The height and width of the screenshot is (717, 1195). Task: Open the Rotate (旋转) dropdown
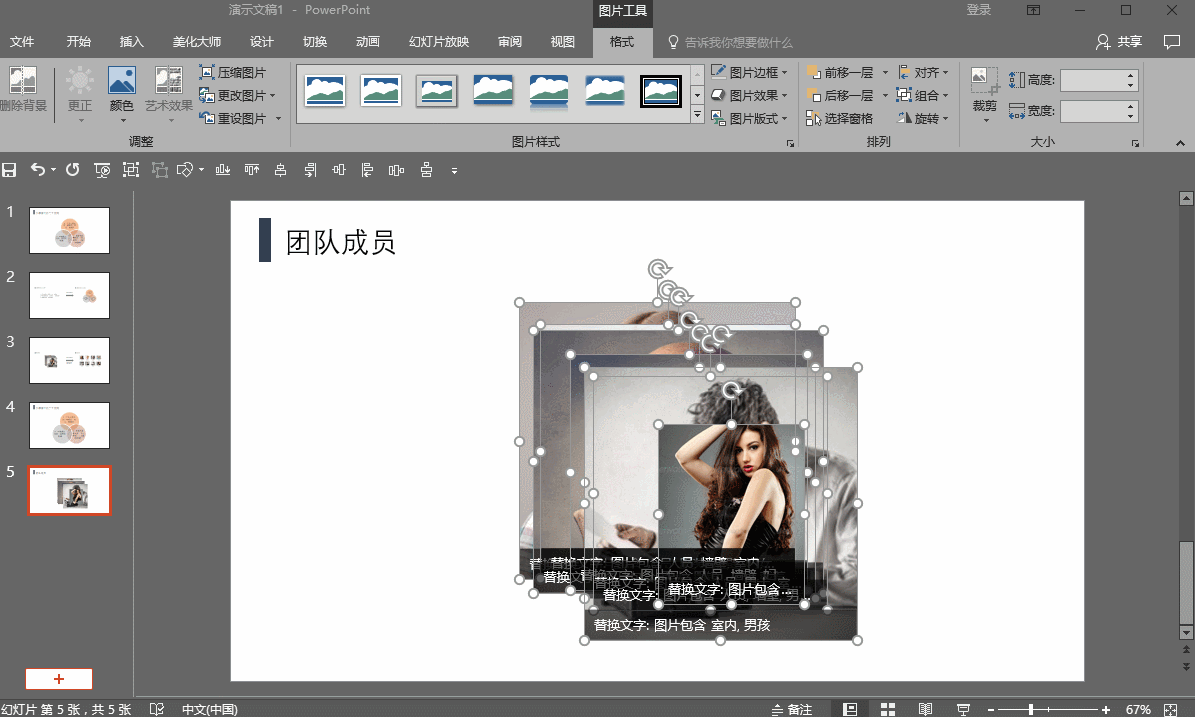point(923,118)
